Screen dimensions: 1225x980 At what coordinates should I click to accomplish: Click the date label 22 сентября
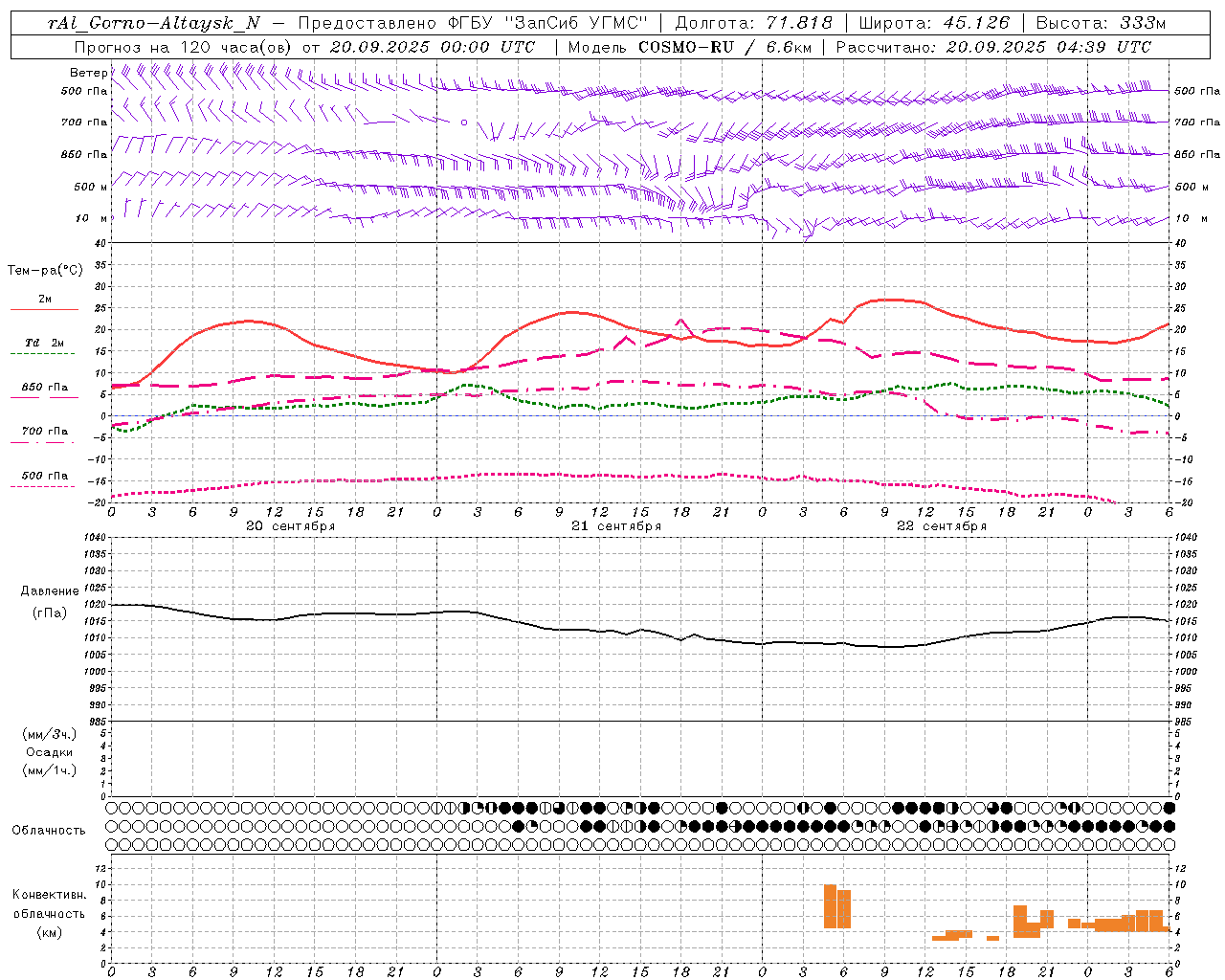[x=942, y=526]
